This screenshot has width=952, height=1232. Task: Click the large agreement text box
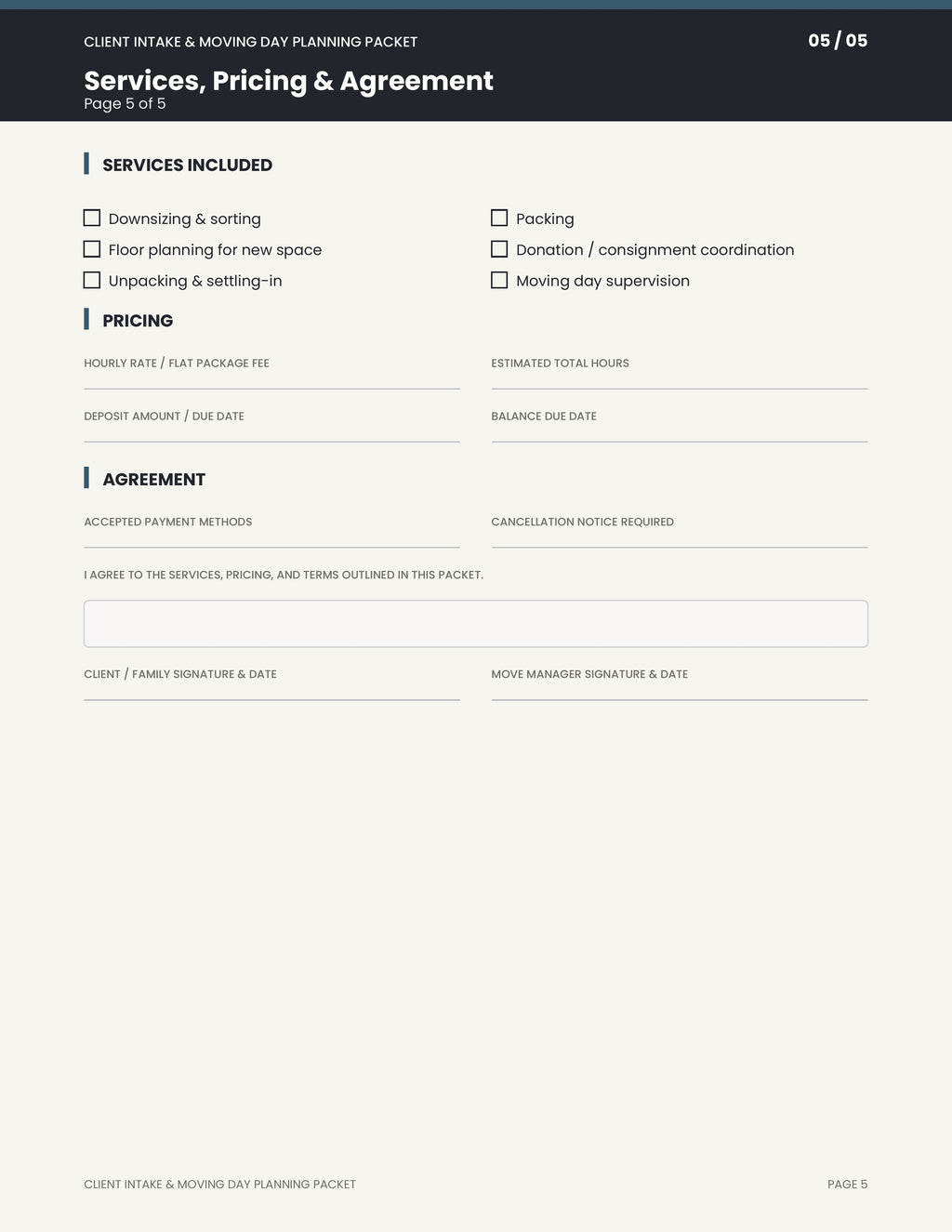(x=476, y=624)
